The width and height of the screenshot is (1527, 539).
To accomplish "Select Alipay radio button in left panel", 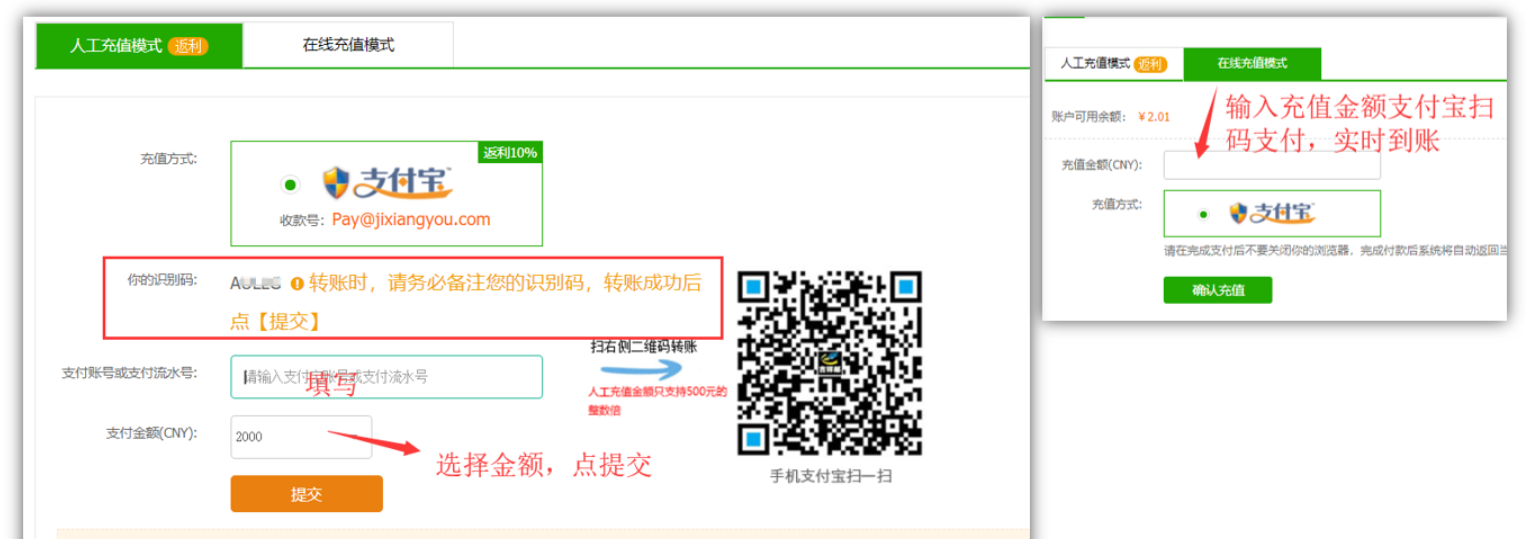I will pyautogui.click(x=290, y=185).
